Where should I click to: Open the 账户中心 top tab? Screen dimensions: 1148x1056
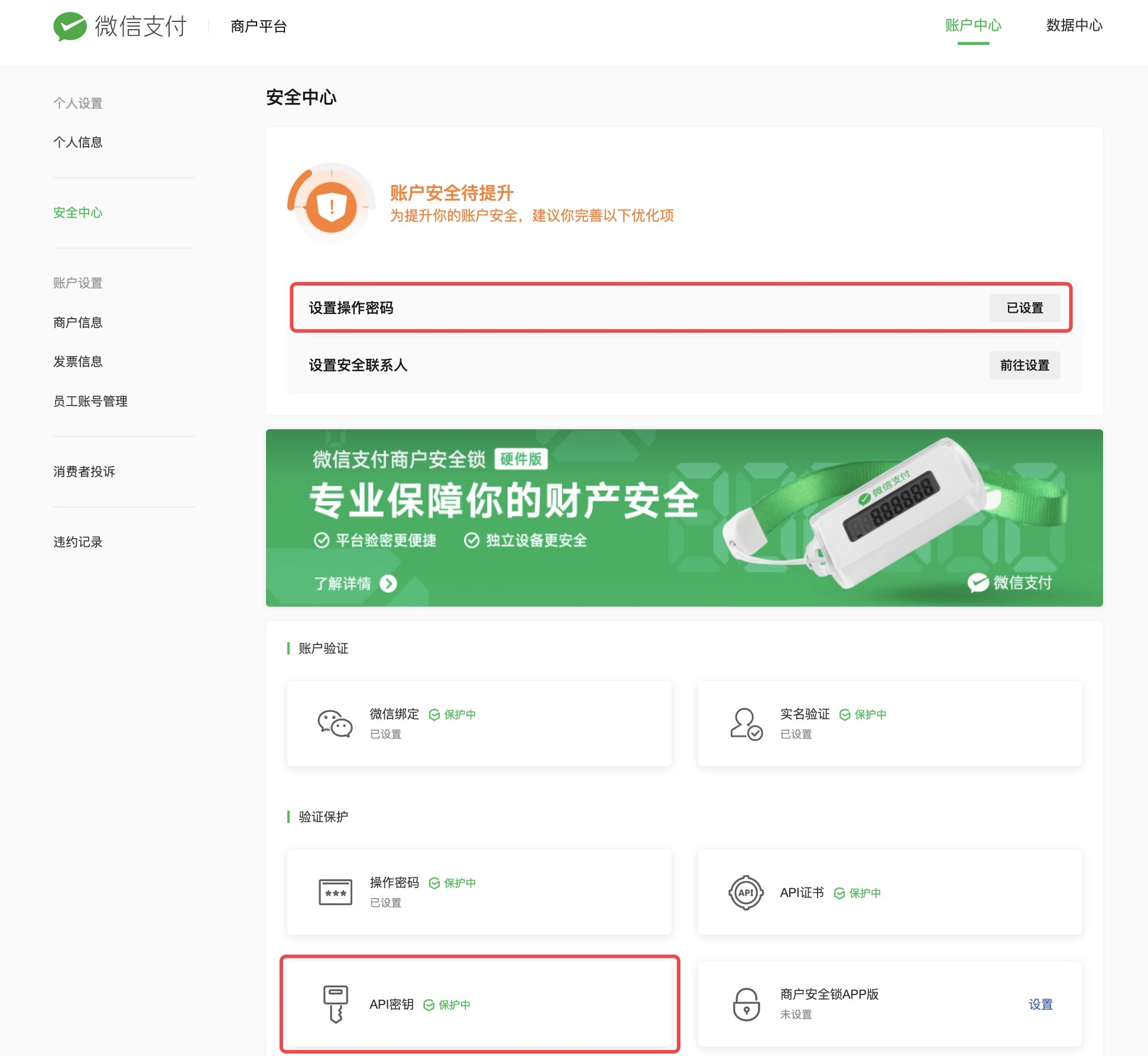(973, 25)
